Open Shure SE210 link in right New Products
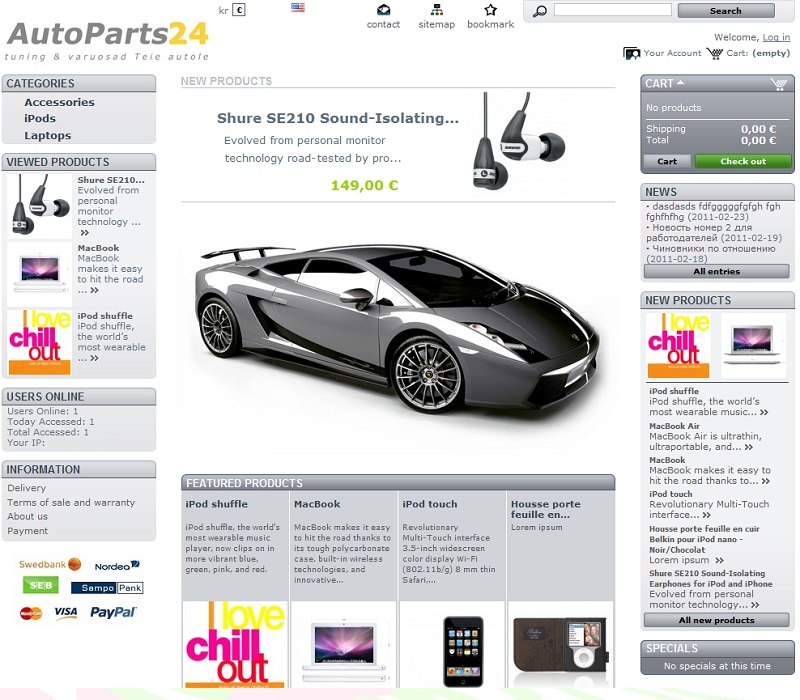 click(710, 579)
